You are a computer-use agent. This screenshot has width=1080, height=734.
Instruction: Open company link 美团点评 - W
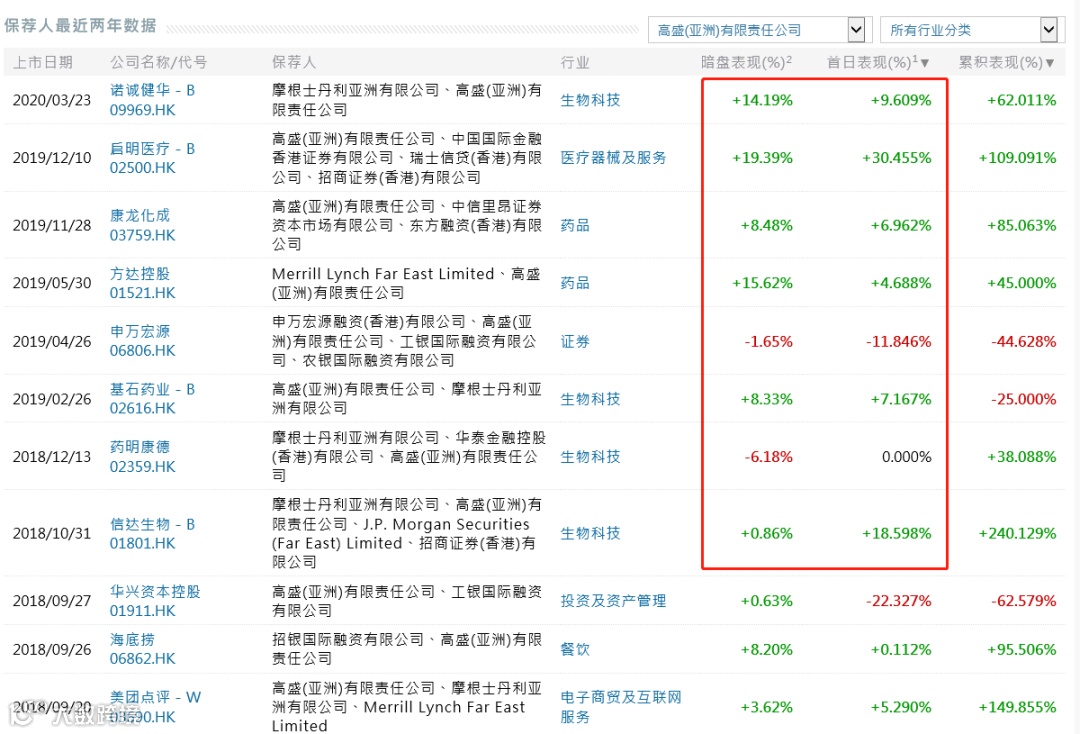click(155, 698)
